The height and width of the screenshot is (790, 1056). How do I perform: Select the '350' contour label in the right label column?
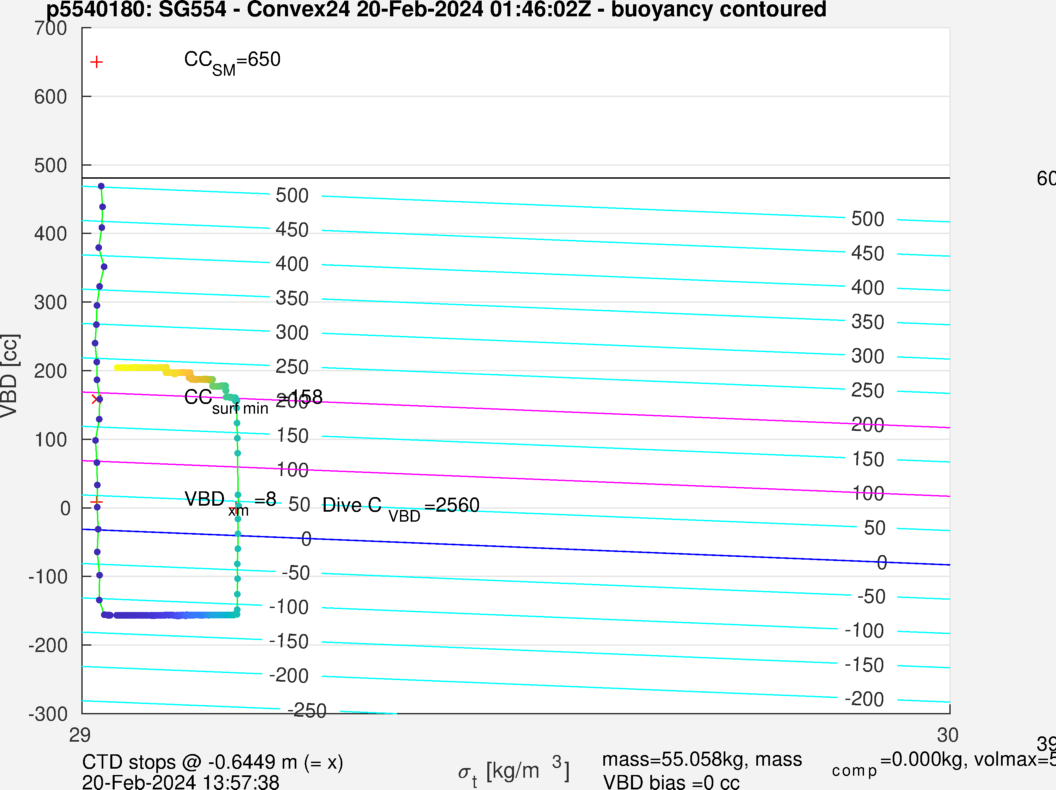[x=867, y=322]
